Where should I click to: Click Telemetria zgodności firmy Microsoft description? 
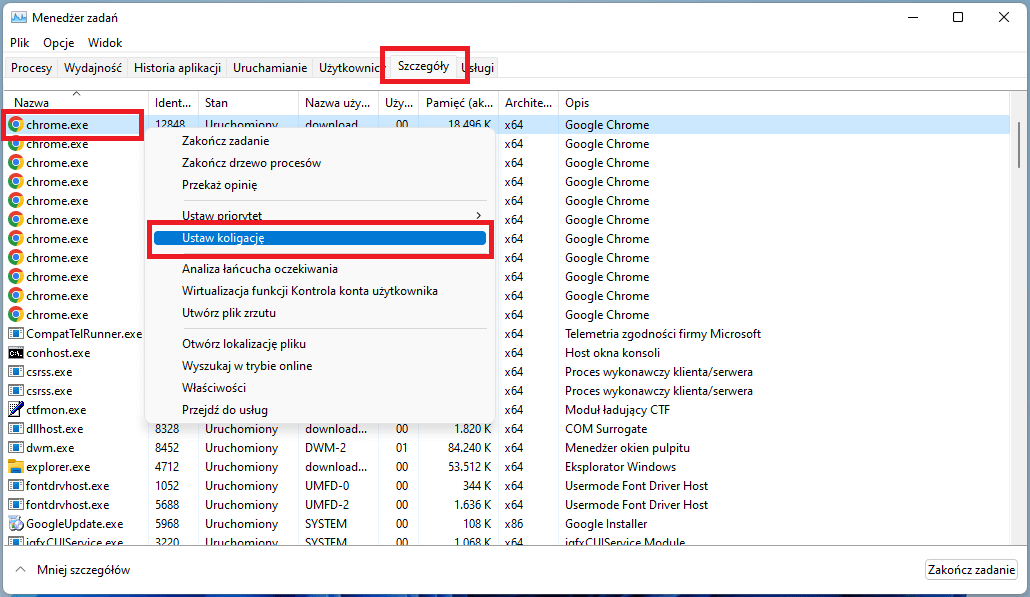point(663,334)
